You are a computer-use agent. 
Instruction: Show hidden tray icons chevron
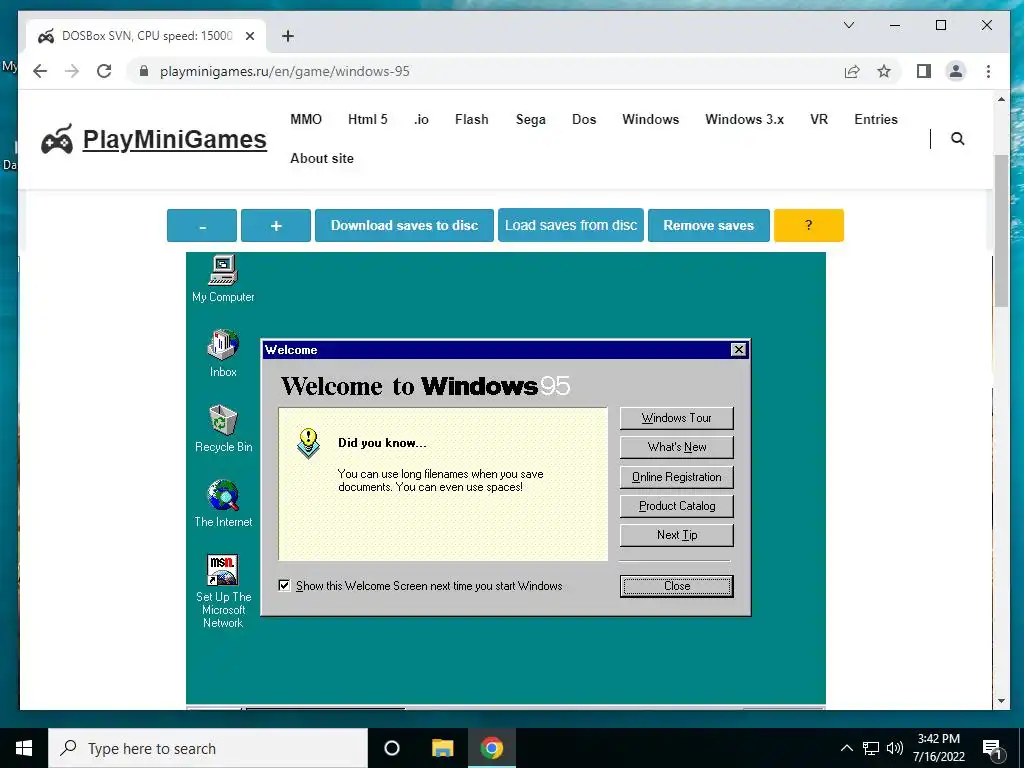click(x=846, y=748)
